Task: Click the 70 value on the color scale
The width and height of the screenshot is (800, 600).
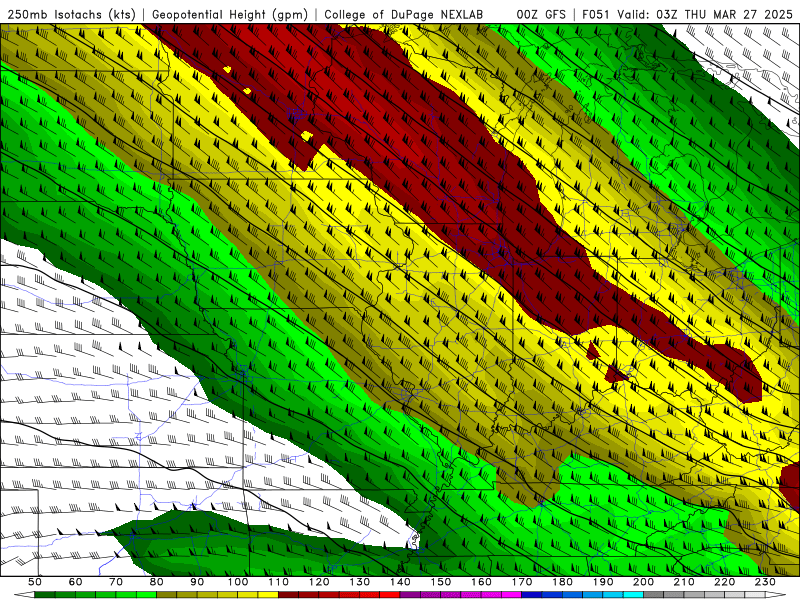Action: (x=116, y=582)
